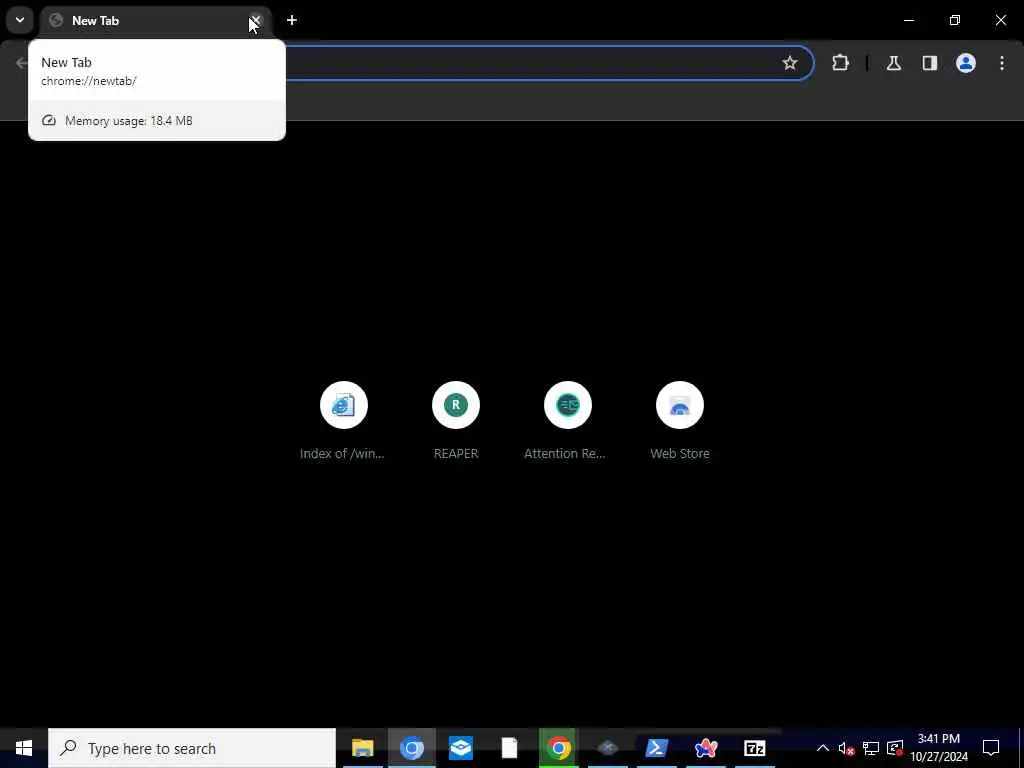Minimize the Chrome window

(x=908, y=20)
